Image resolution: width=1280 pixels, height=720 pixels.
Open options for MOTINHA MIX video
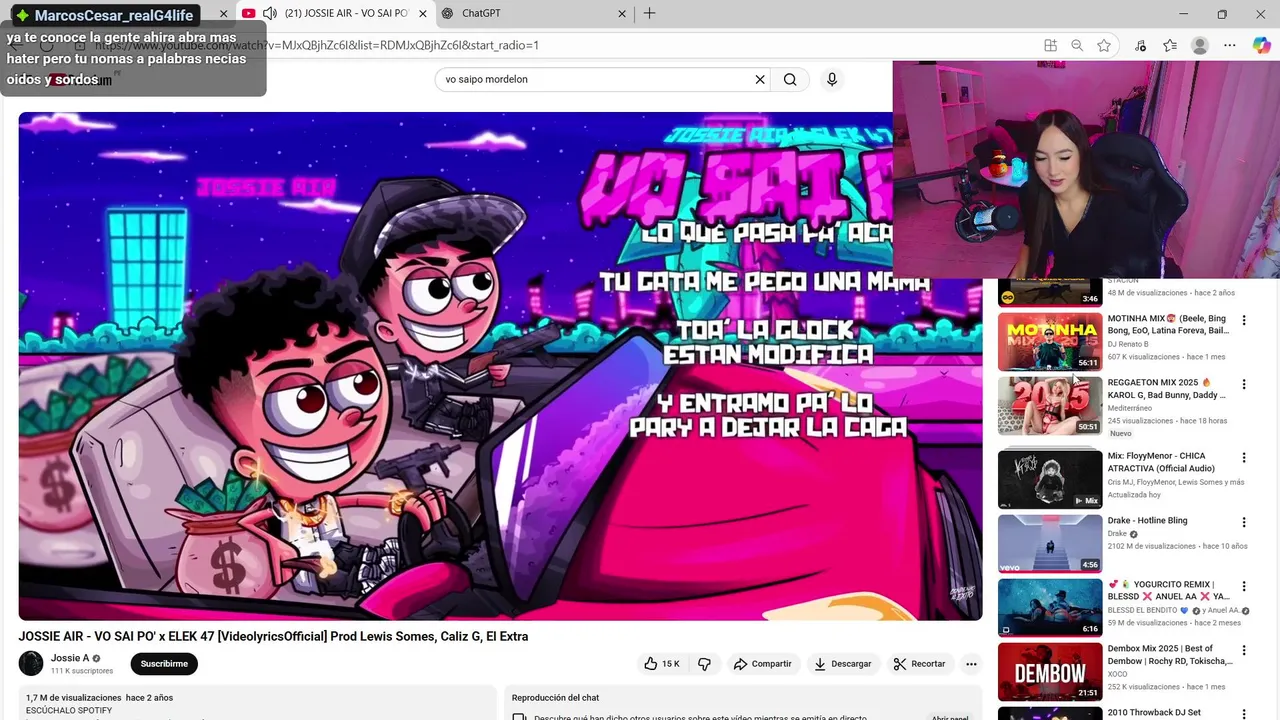(x=1244, y=321)
